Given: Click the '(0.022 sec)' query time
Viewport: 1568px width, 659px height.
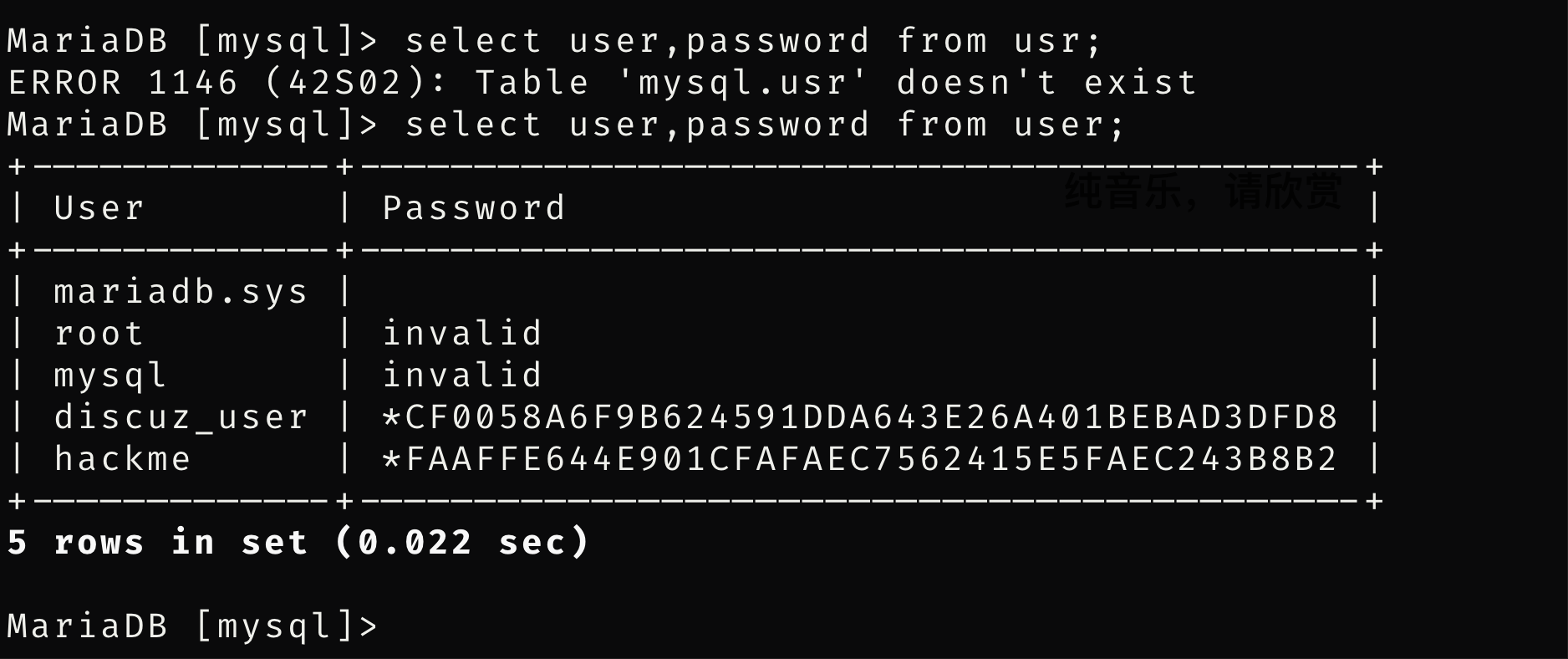Looking at the screenshot, I should 462,543.
